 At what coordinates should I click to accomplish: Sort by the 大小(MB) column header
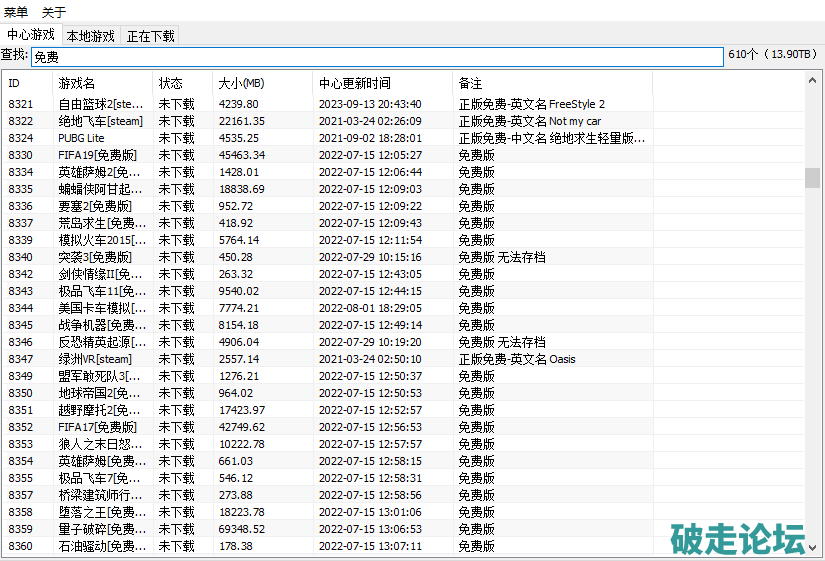point(262,83)
